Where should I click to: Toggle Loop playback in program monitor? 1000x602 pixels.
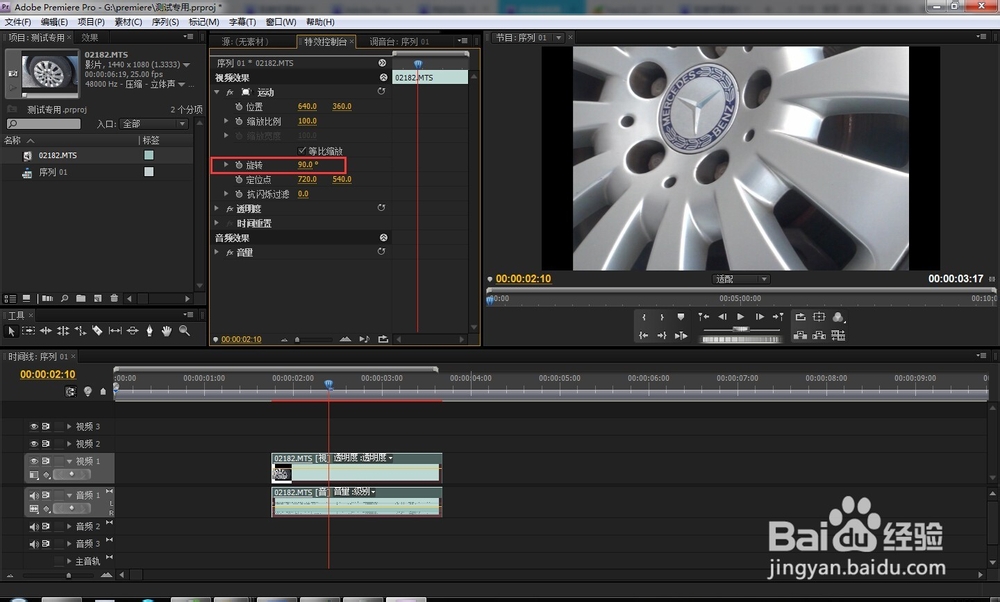pos(800,317)
